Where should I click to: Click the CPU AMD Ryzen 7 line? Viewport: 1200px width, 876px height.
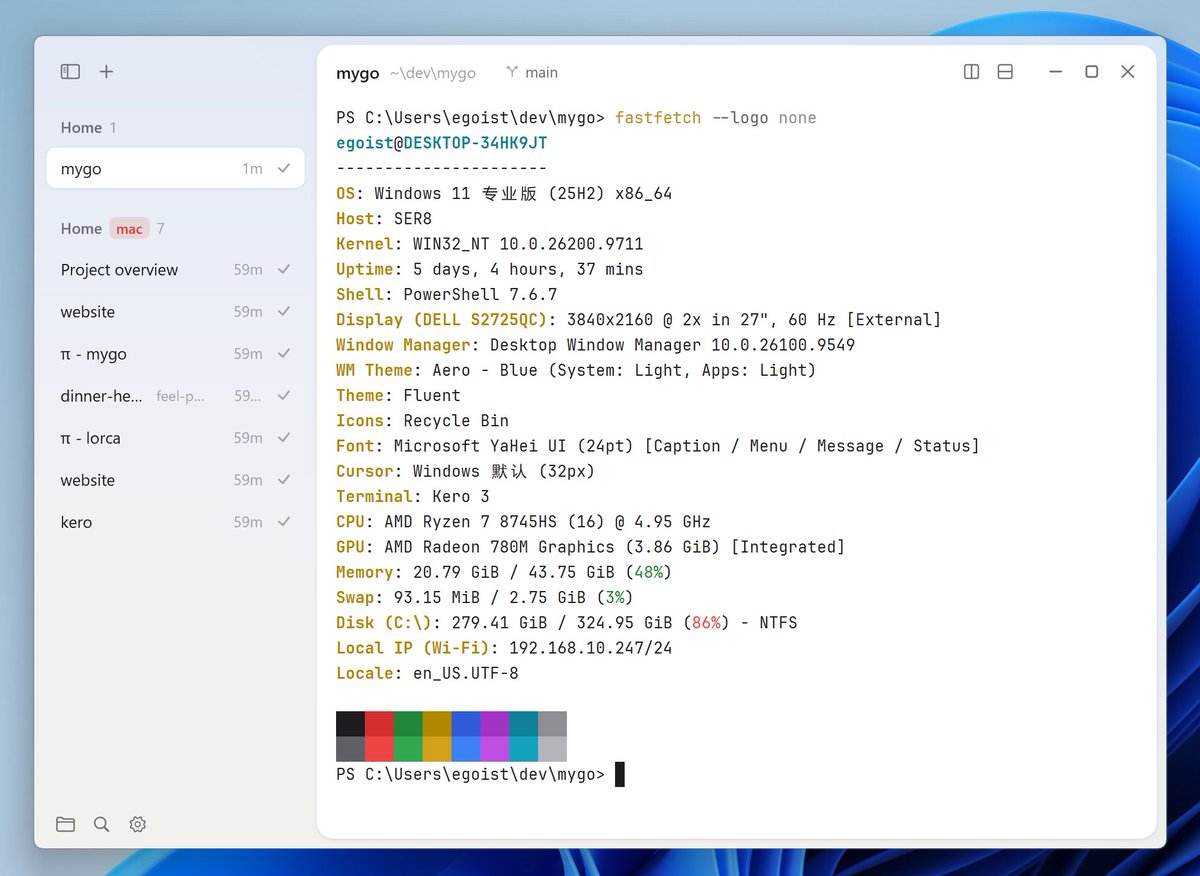tap(523, 522)
